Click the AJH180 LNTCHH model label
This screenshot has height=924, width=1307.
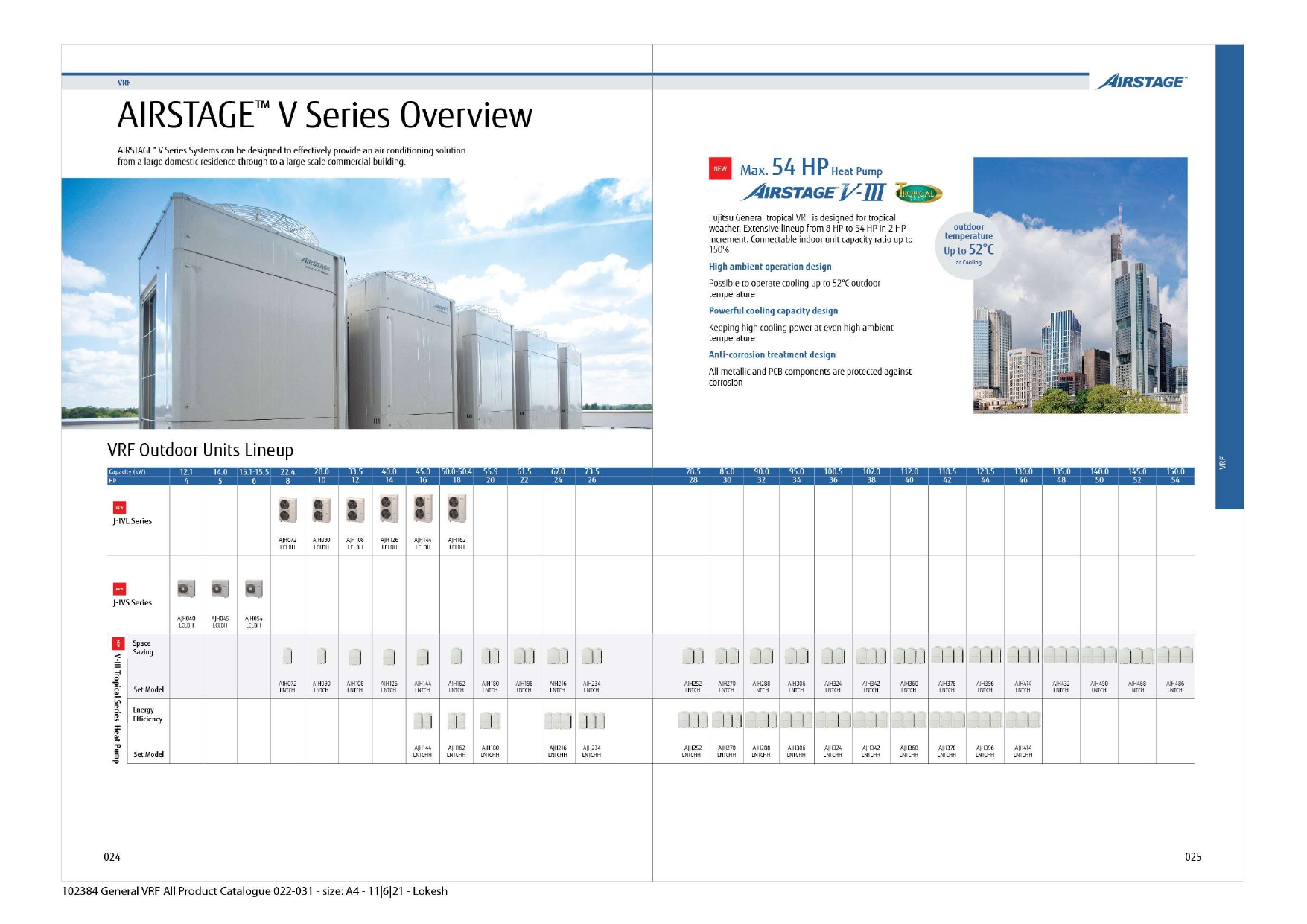pos(490,751)
